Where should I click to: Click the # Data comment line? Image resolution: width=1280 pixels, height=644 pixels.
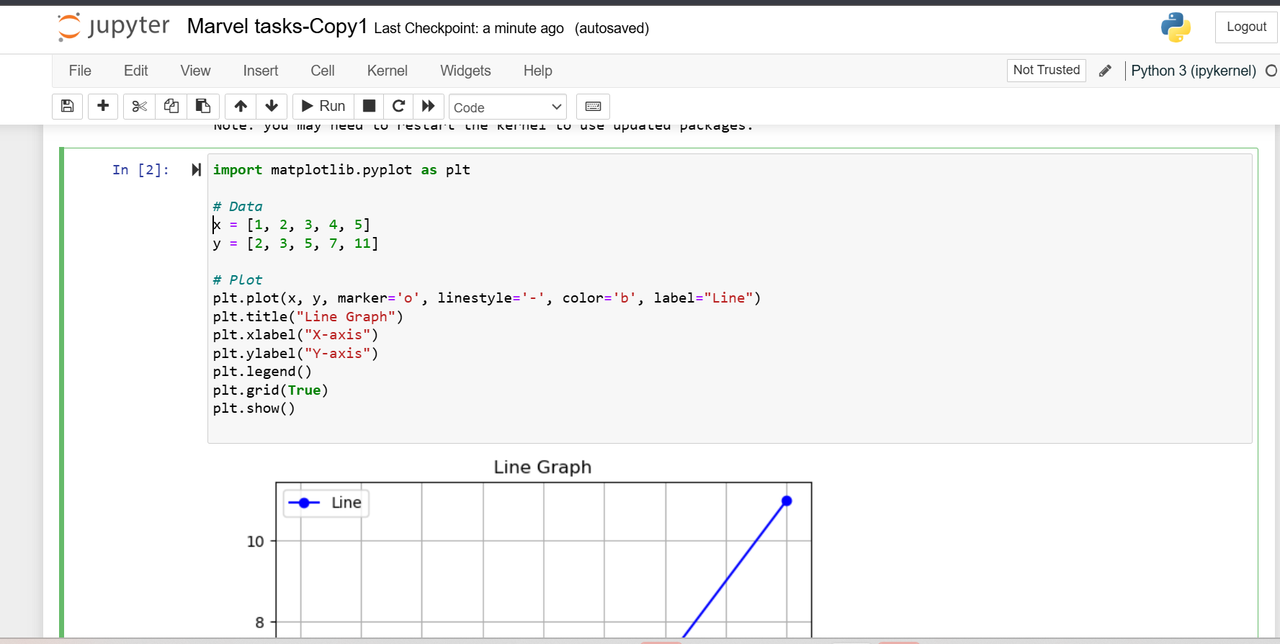pyautogui.click(x=238, y=207)
